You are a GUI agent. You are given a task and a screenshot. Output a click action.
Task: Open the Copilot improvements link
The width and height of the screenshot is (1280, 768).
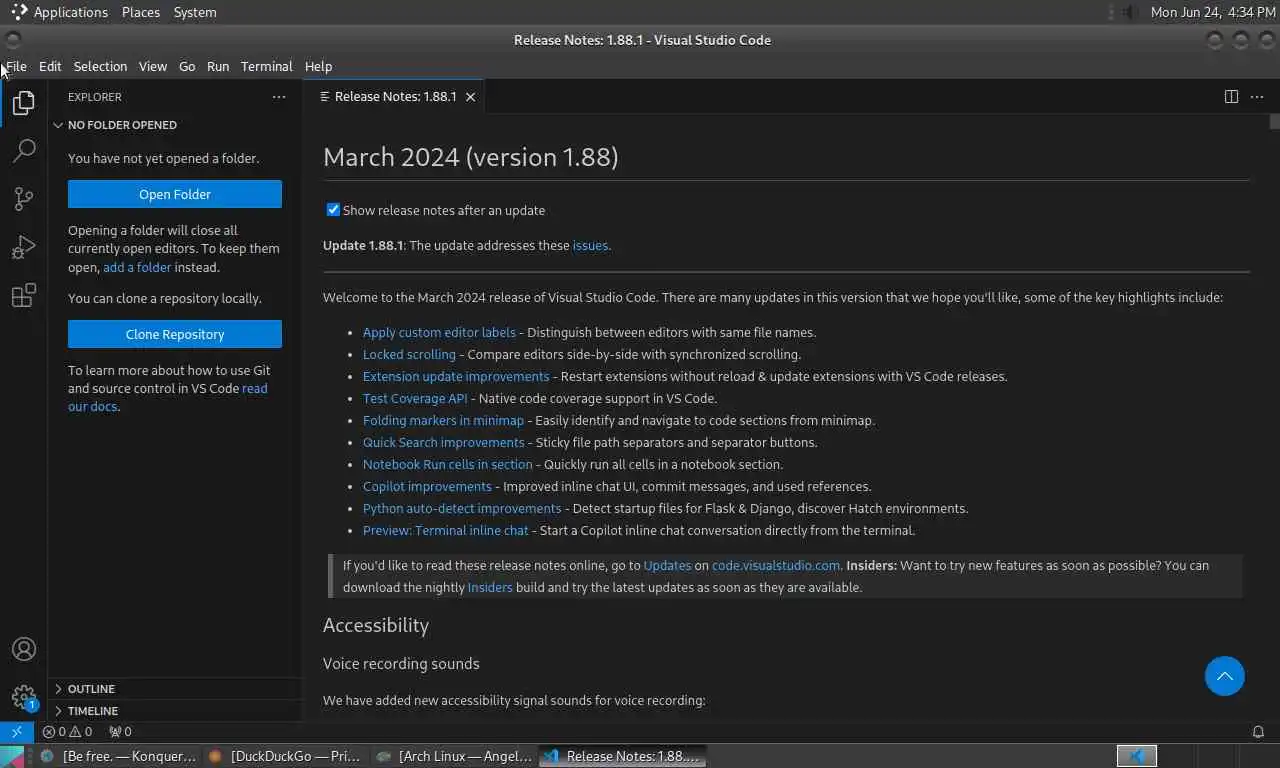click(427, 486)
